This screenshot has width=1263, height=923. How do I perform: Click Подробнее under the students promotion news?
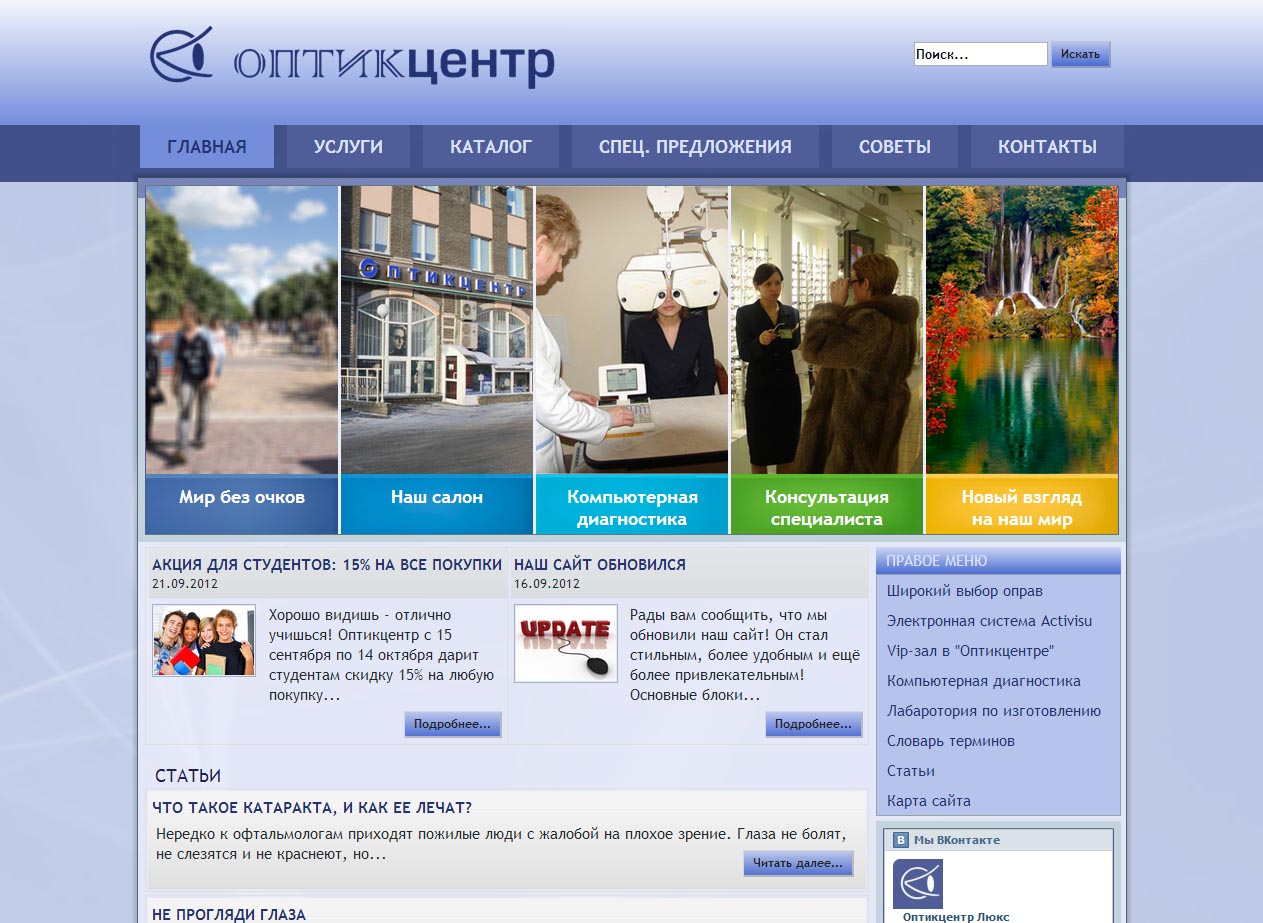click(x=452, y=724)
